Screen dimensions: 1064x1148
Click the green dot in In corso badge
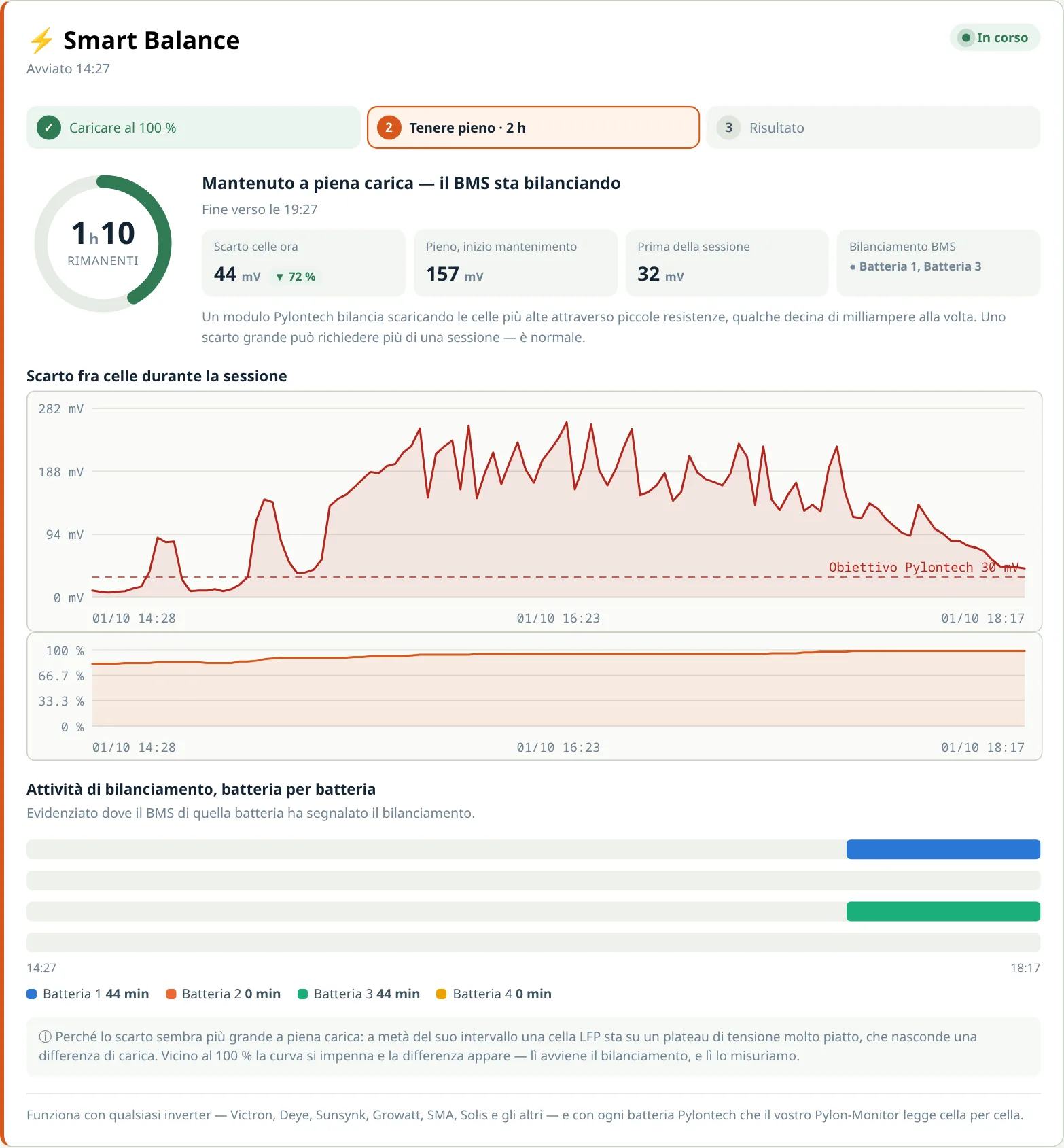(965, 38)
